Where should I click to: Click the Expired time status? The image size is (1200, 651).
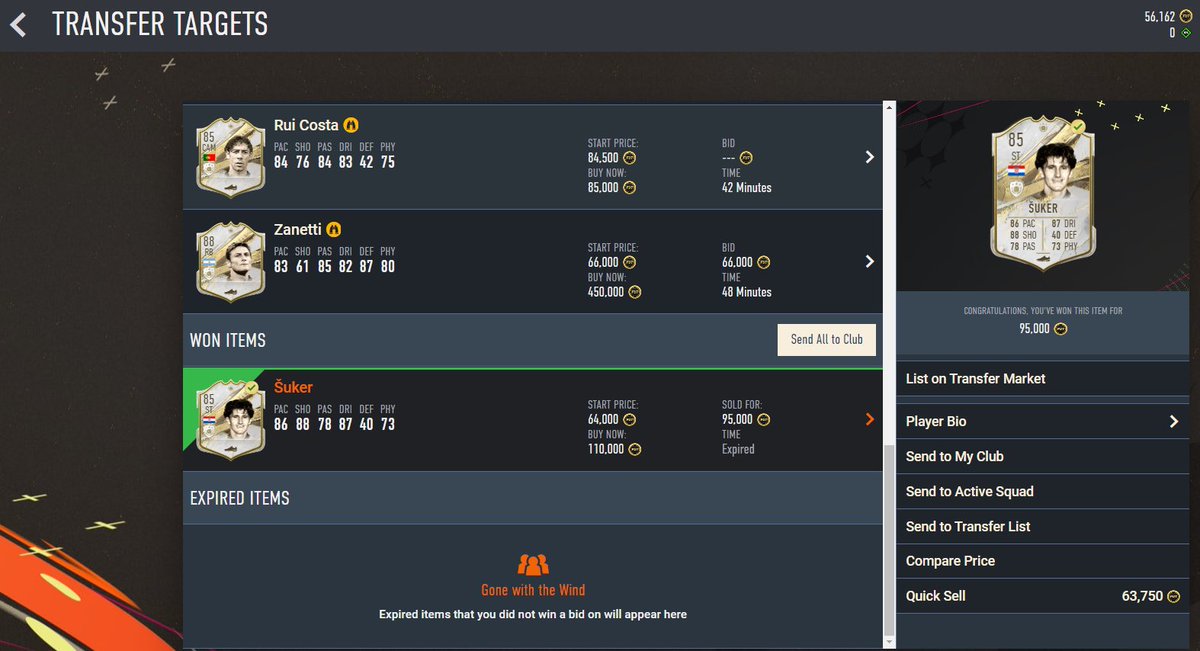738,449
